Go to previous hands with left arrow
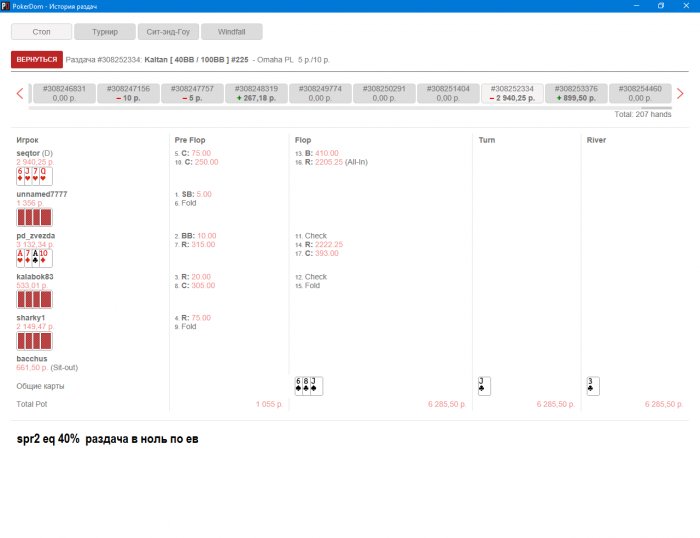The width and height of the screenshot is (700, 538). tap(20, 93)
